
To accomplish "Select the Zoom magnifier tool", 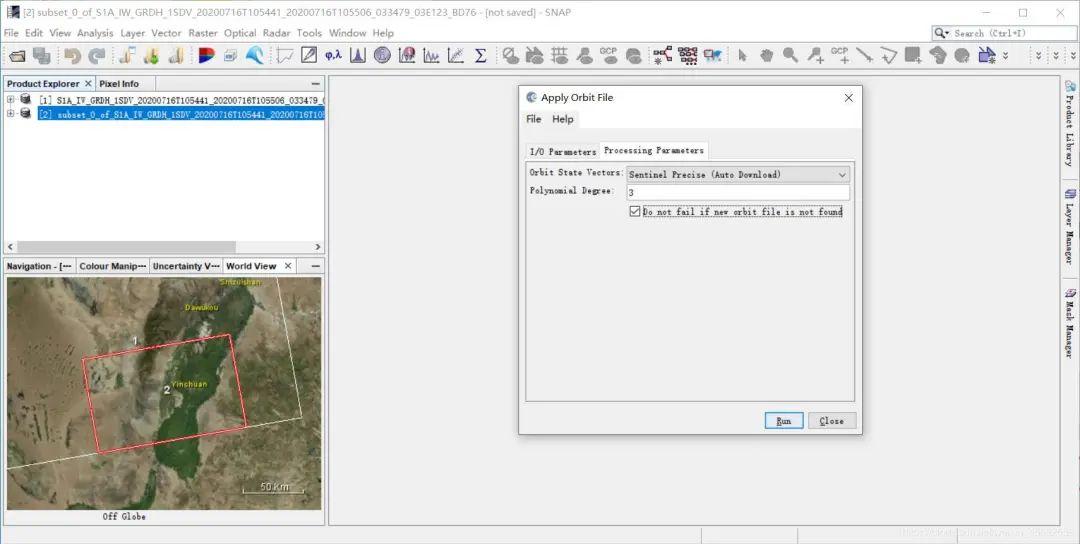I will coord(790,56).
